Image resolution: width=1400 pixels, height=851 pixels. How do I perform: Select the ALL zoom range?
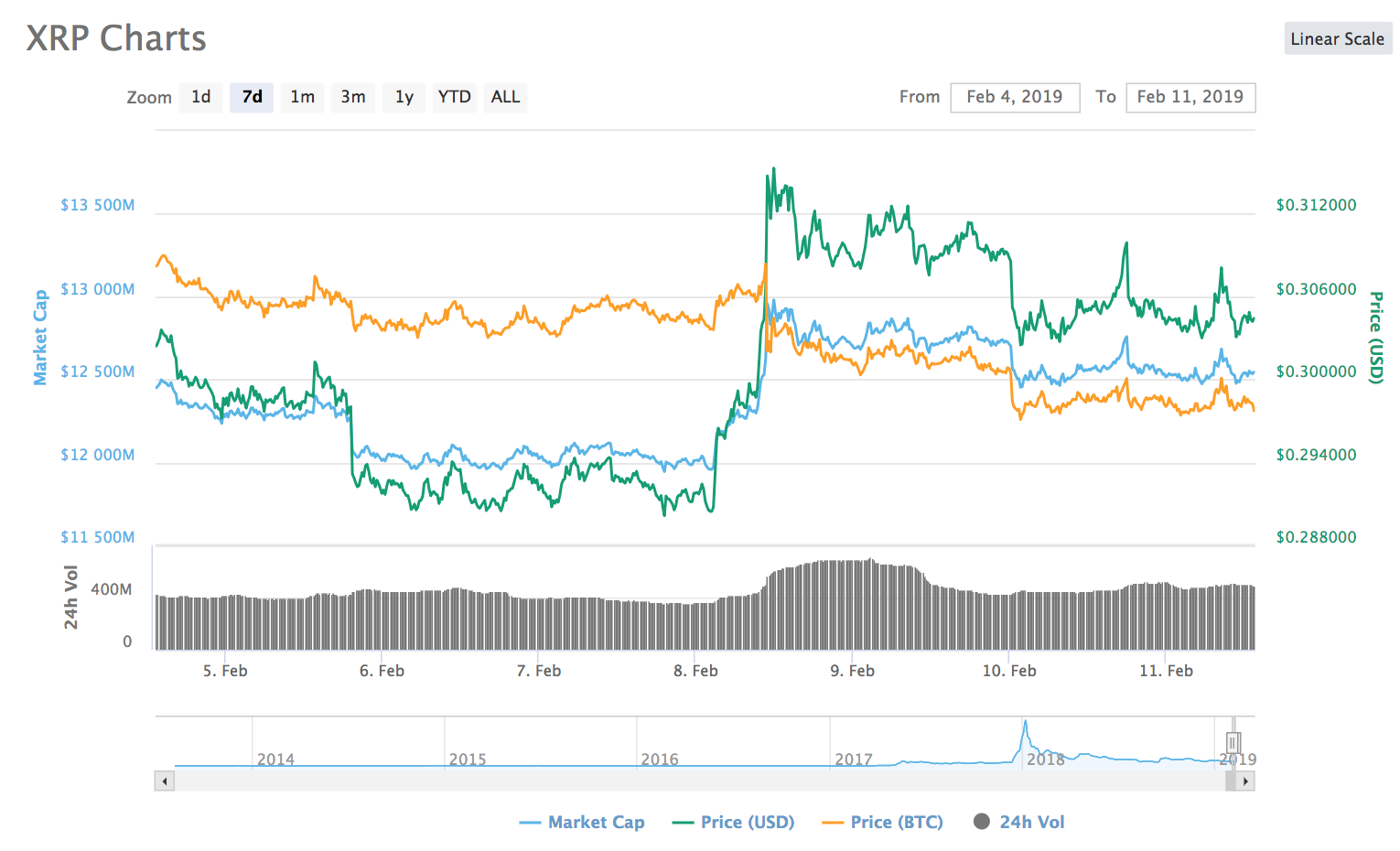coord(505,97)
